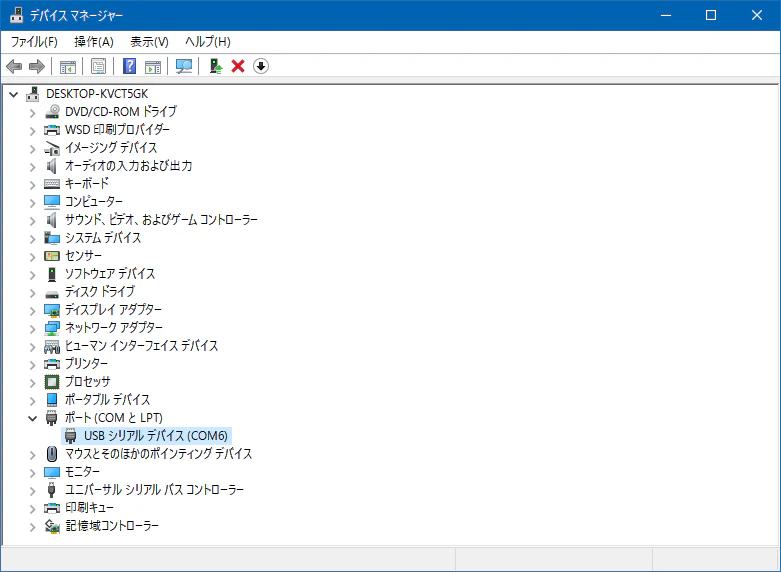Open Properties via toolbar icon

point(99,66)
